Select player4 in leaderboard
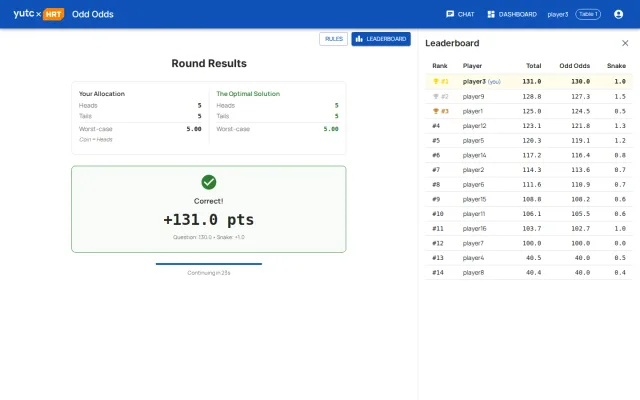This screenshot has height=400, width=640. point(529,258)
